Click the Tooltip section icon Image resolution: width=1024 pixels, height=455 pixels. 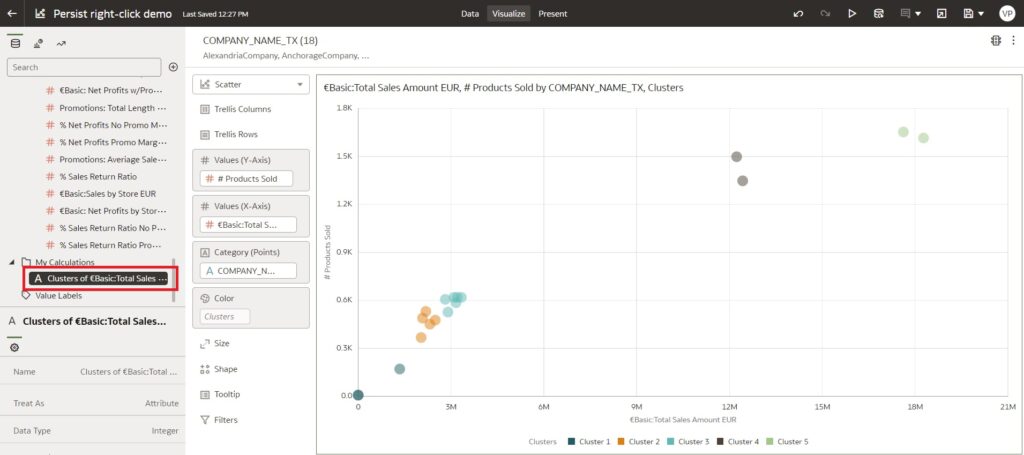[x=204, y=394]
